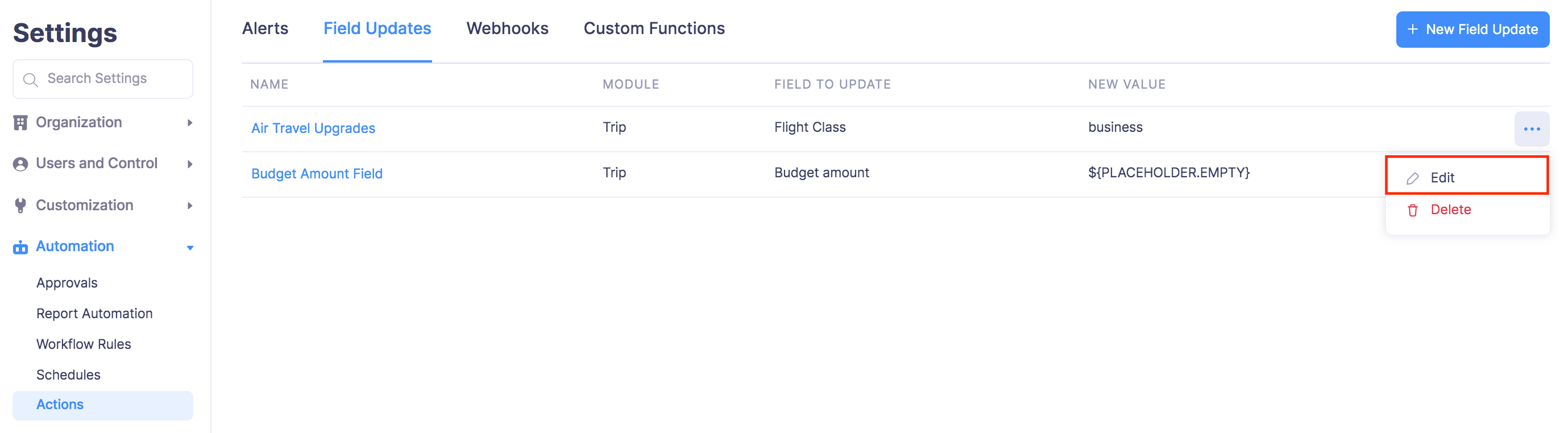
Task: Expand the Users and Control section
Action: point(189,164)
